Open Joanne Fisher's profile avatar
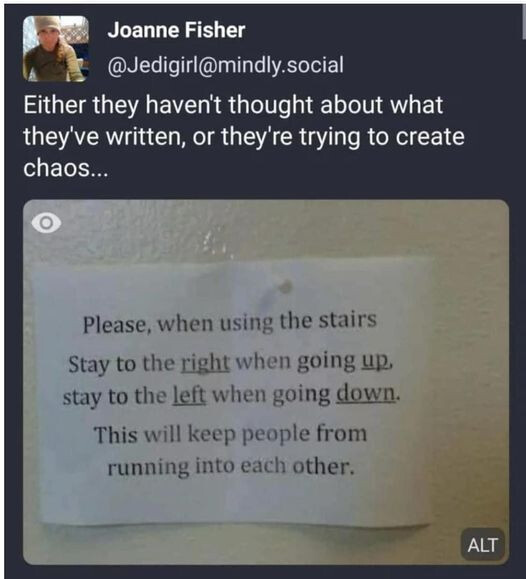The height and width of the screenshot is (579, 526). click(x=56, y=49)
